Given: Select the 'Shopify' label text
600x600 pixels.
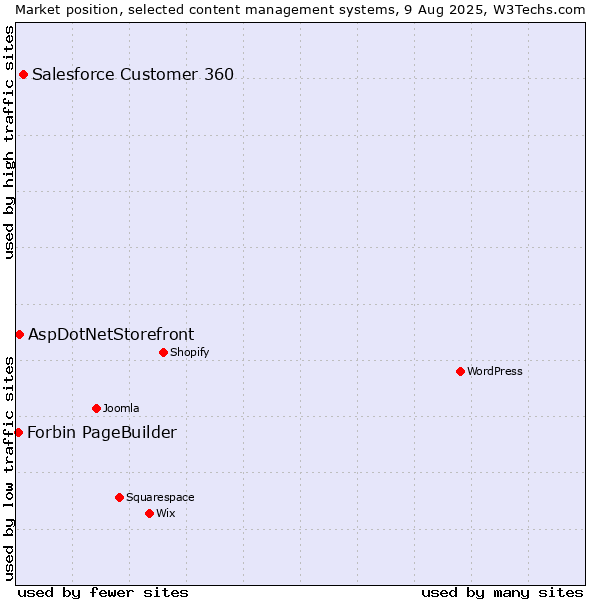Looking at the screenshot, I should pyautogui.click(x=189, y=352).
